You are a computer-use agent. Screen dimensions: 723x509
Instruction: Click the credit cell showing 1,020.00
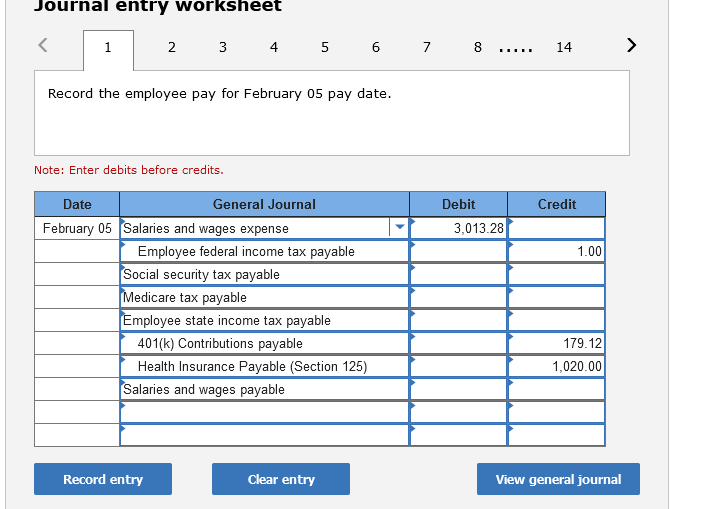point(557,367)
